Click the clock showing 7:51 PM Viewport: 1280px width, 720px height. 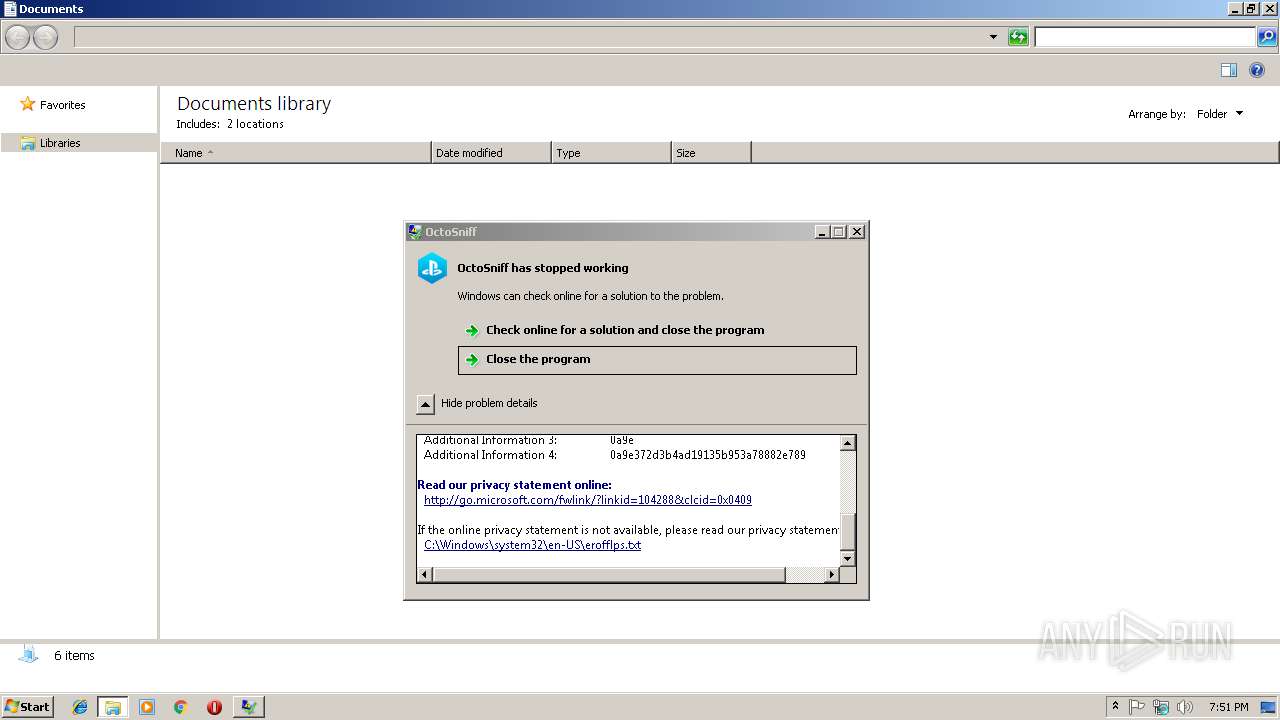click(x=1228, y=707)
